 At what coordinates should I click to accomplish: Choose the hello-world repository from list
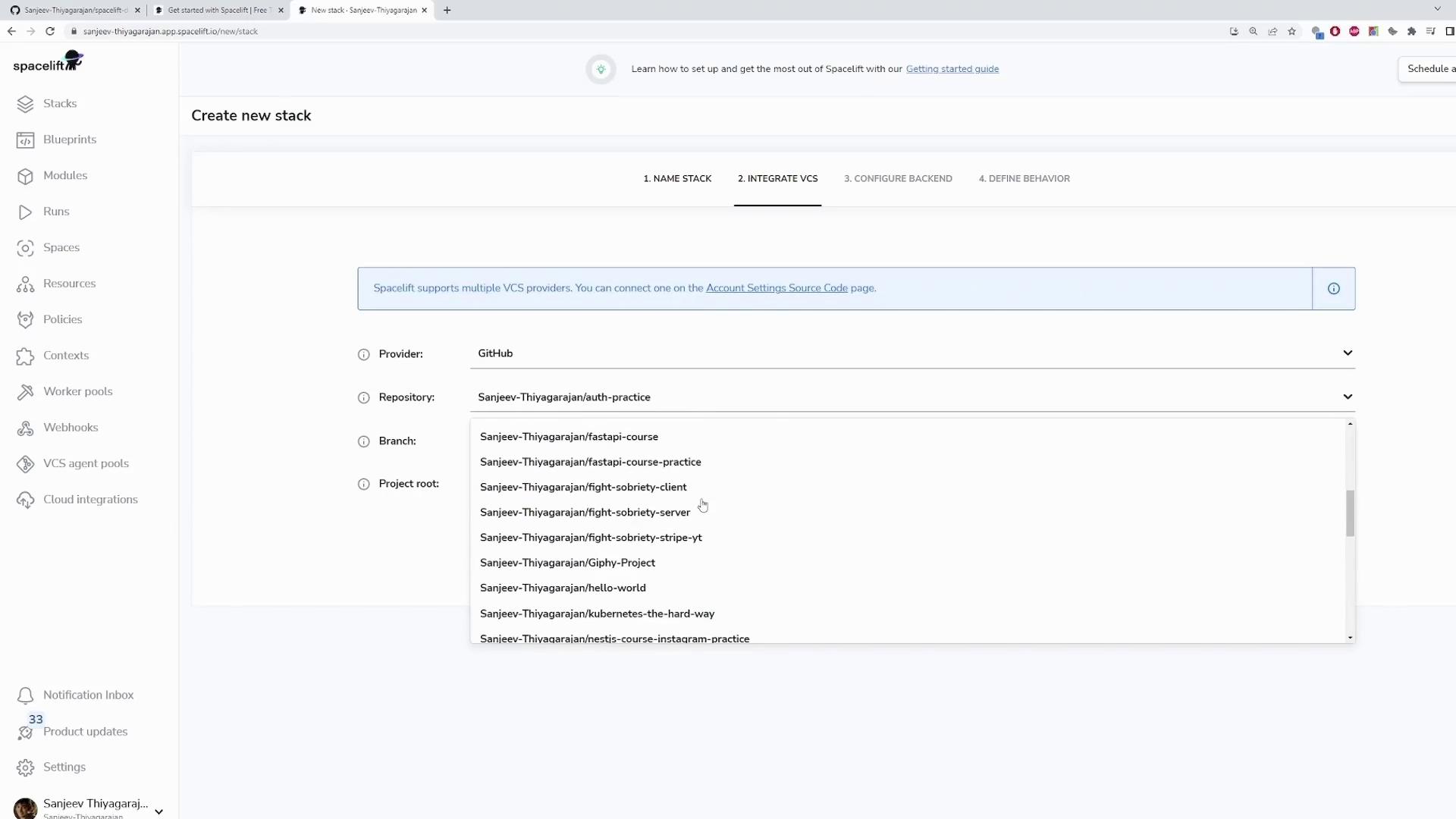click(563, 588)
